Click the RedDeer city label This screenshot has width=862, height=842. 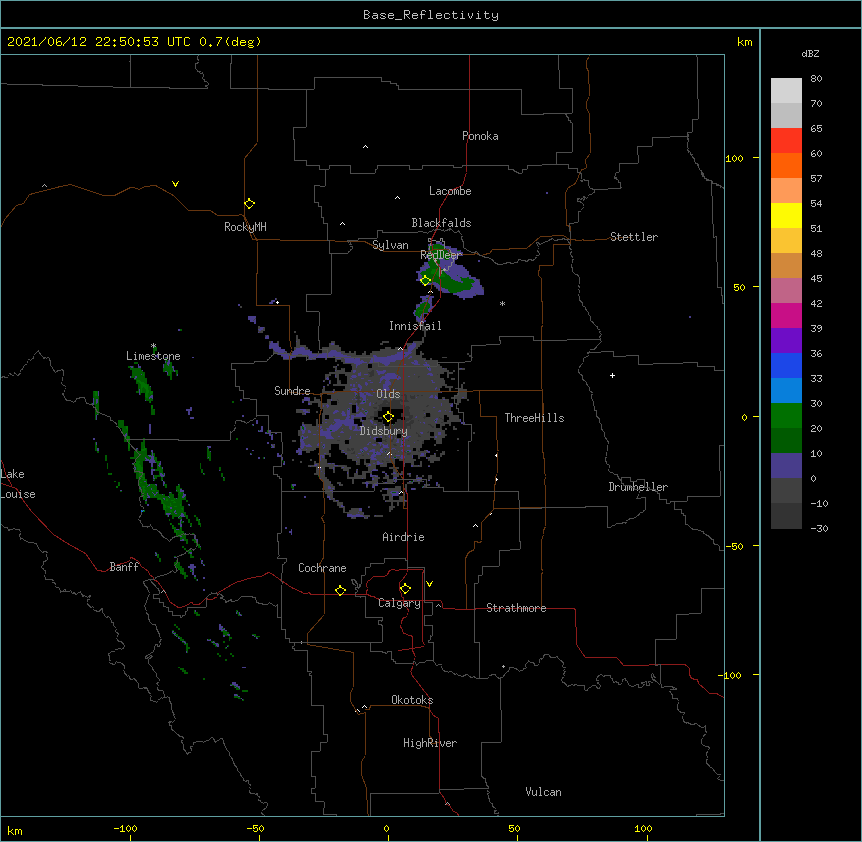tap(441, 255)
